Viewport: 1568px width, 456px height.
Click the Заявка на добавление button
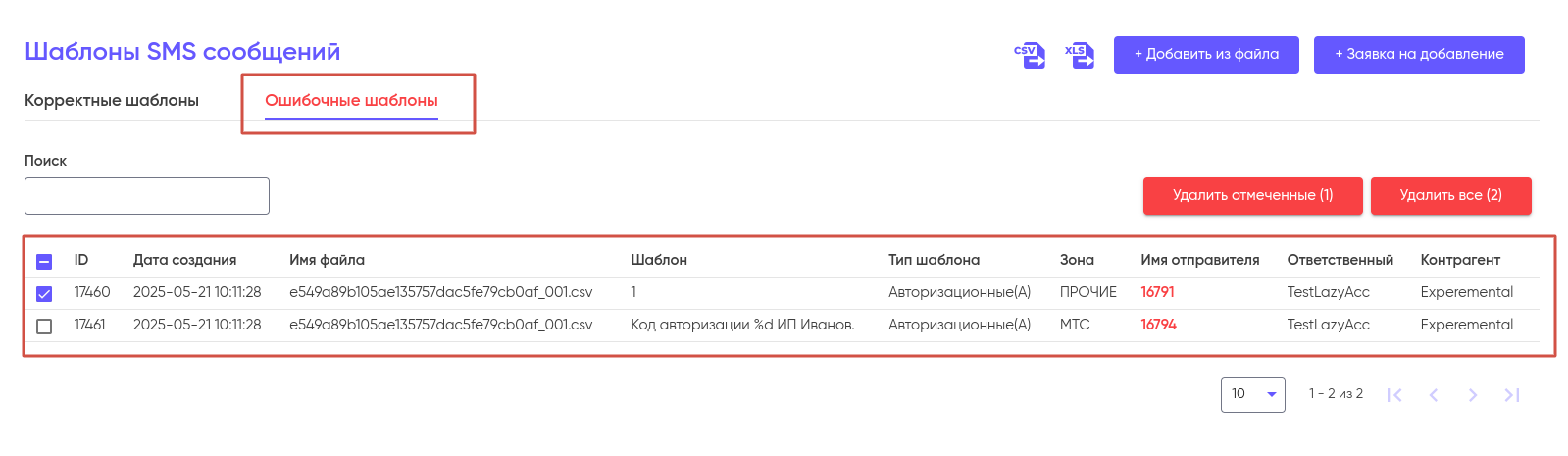pos(1419,55)
